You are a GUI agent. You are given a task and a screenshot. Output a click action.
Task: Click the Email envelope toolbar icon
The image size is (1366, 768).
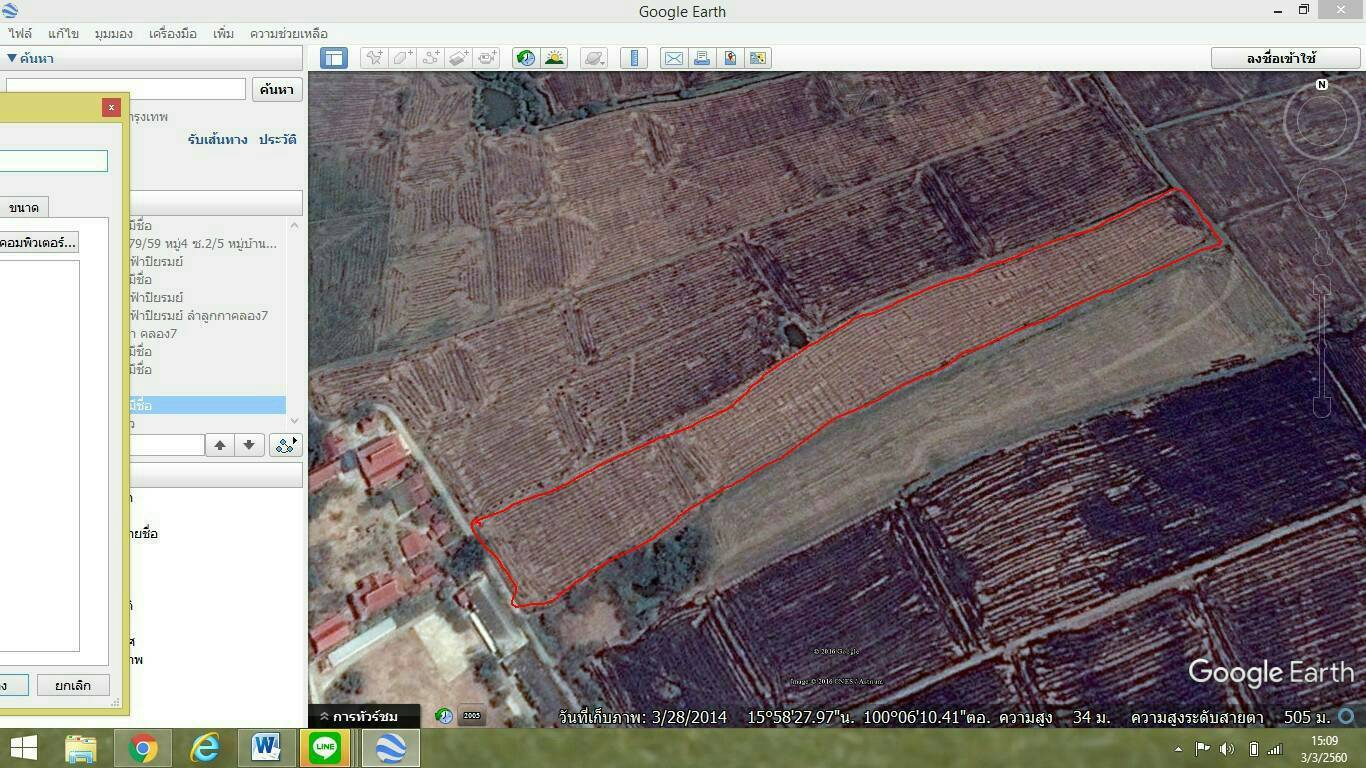[x=674, y=58]
